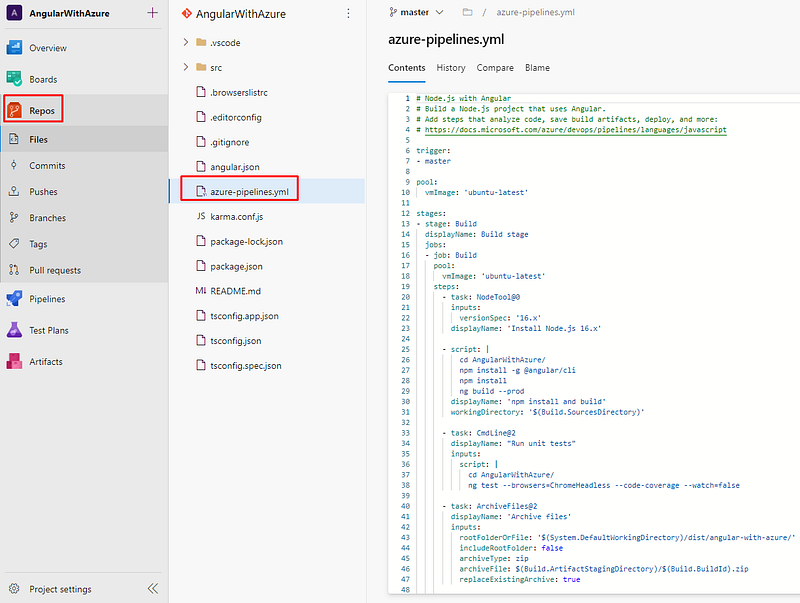Click the Project settings gear icon

14,589
